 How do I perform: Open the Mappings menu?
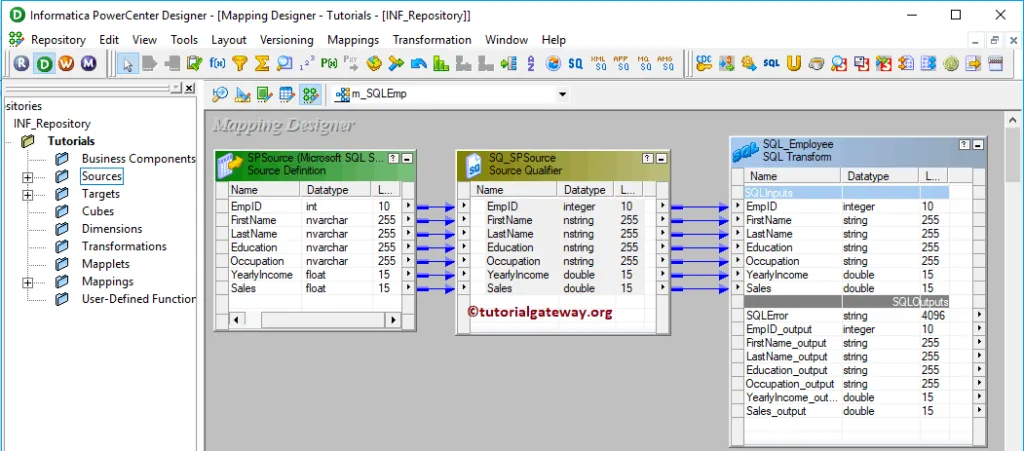coord(353,40)
